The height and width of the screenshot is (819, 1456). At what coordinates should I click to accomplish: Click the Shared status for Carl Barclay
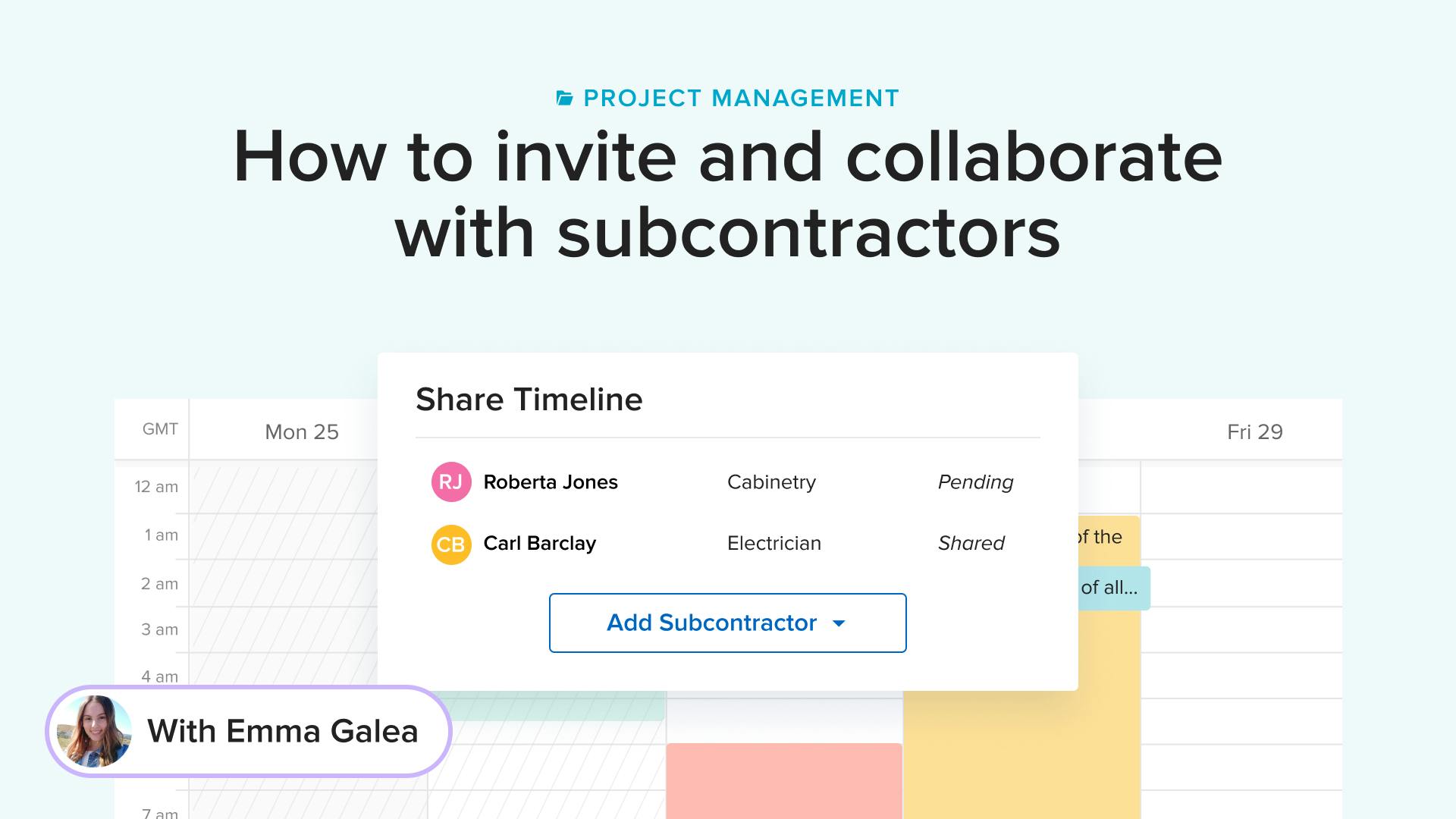coord(971,543)
